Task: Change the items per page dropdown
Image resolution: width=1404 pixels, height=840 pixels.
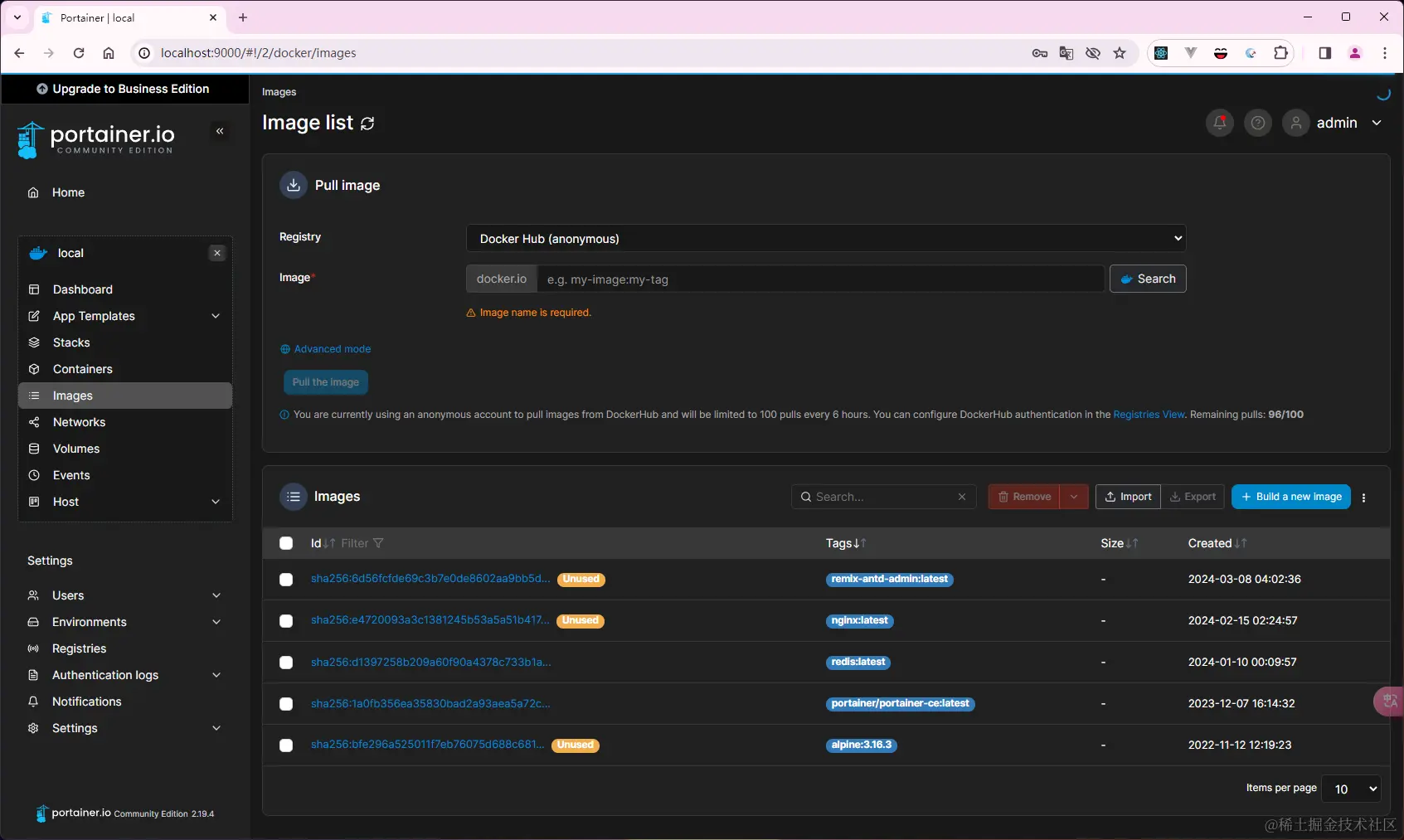Action: pos(1352,789)
